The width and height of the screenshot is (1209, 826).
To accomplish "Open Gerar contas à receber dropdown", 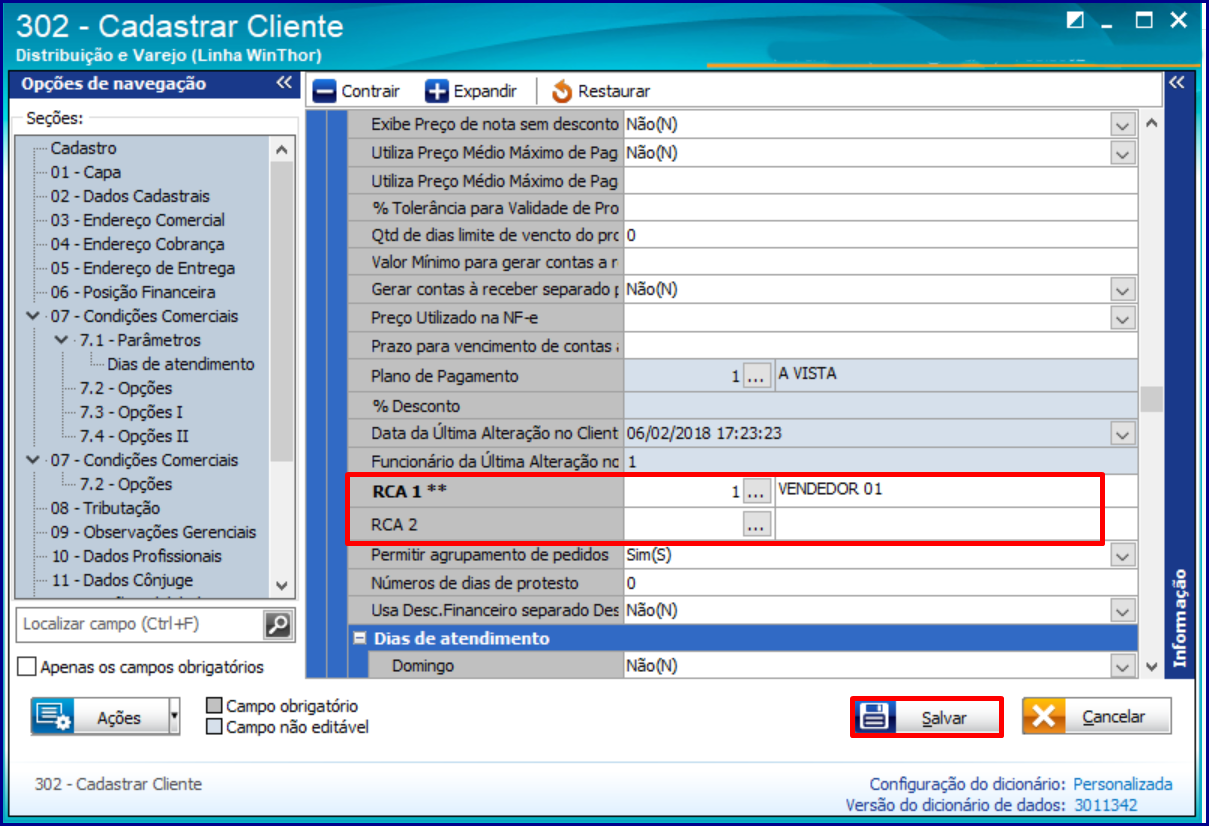I will point(1124,289).
